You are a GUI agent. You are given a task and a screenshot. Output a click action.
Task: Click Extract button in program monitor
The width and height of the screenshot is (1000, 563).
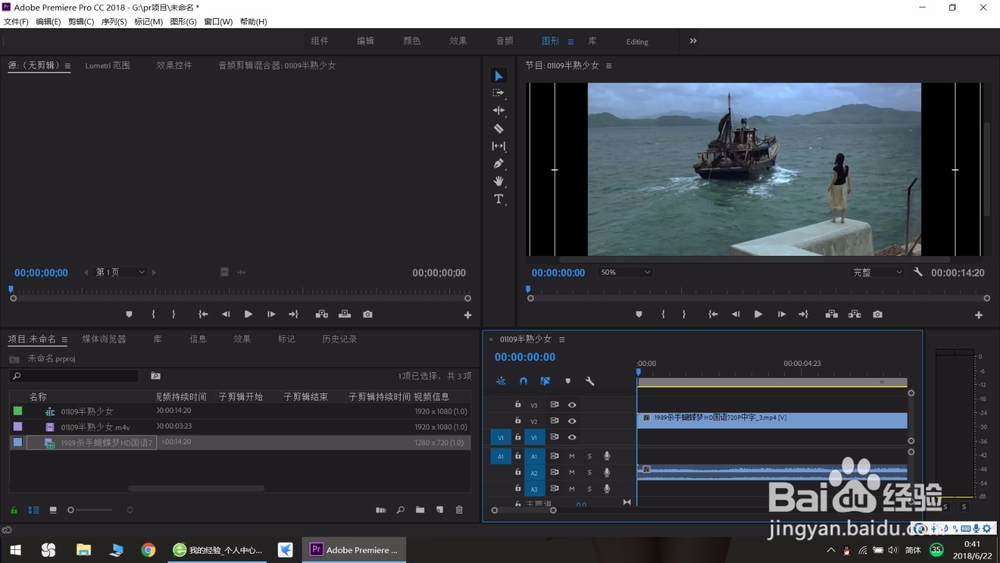(x=855, y=314)
